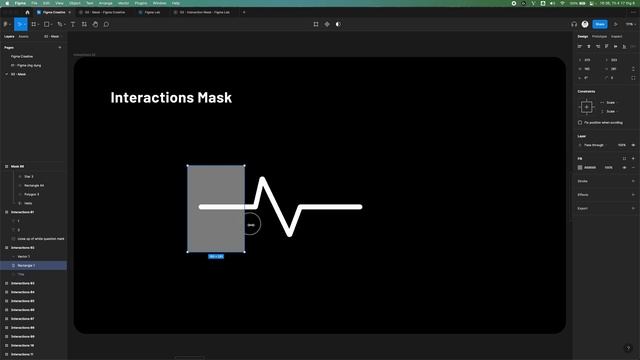The image size is (640, 360).
Task: Add an effect in Effects section
Action: click(x=633, y=195)
